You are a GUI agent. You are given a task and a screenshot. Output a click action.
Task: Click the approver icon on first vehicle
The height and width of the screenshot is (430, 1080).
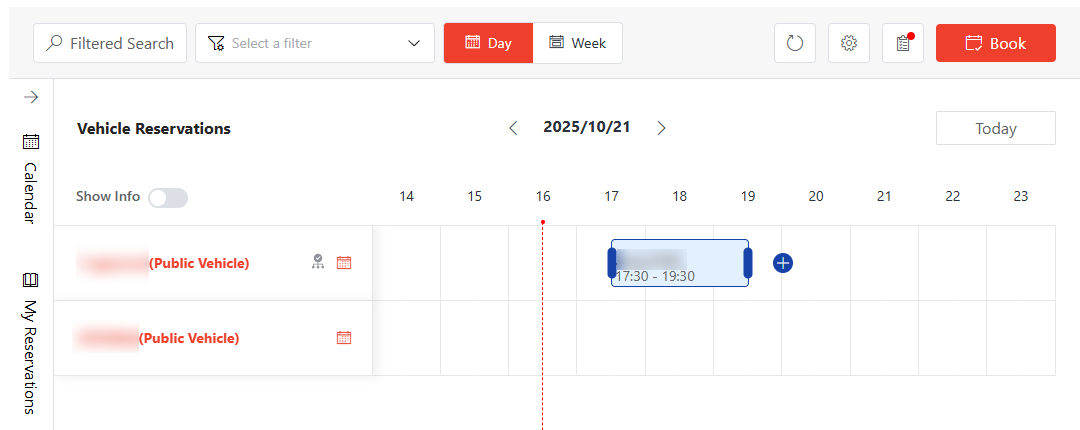(x=317, y=262)
